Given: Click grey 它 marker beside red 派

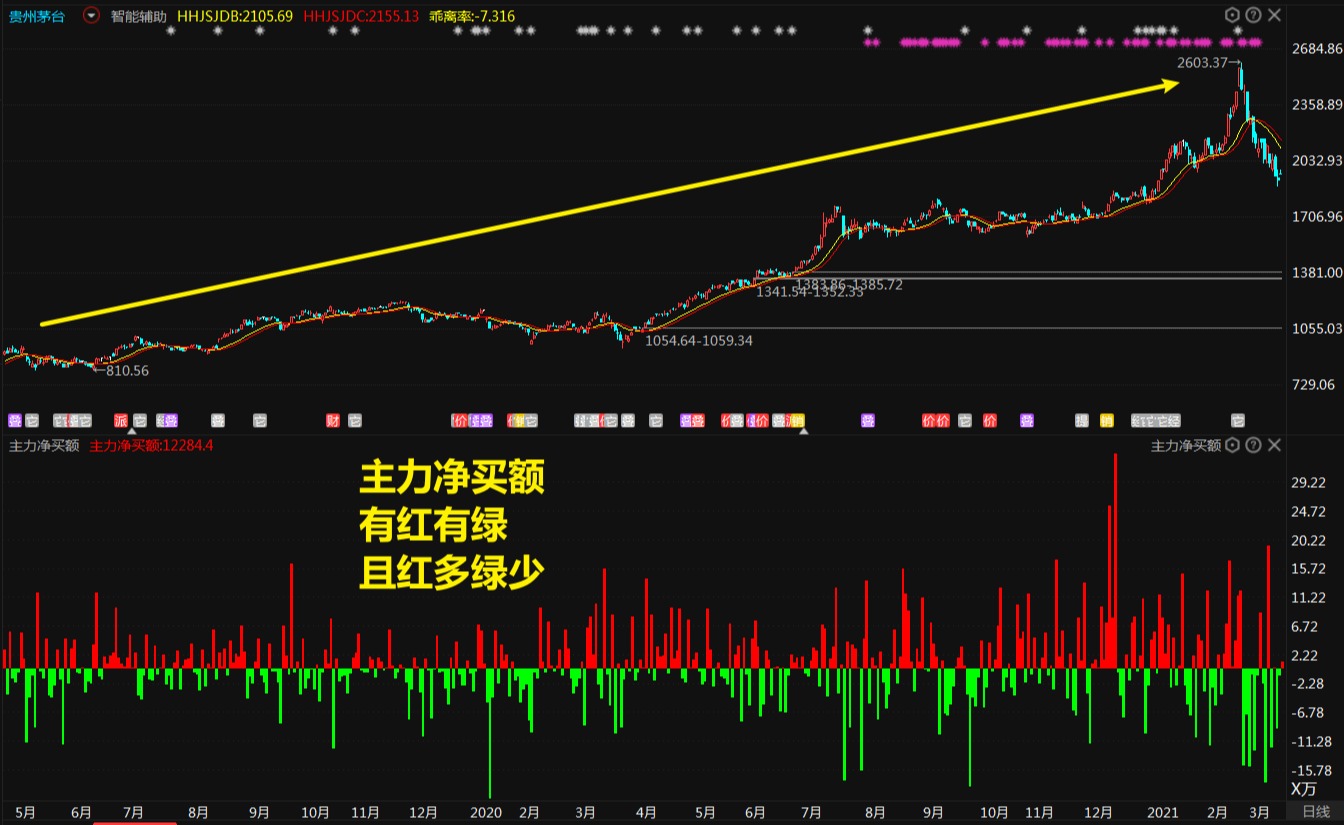Looking at the screenshot, I should 140,421.
